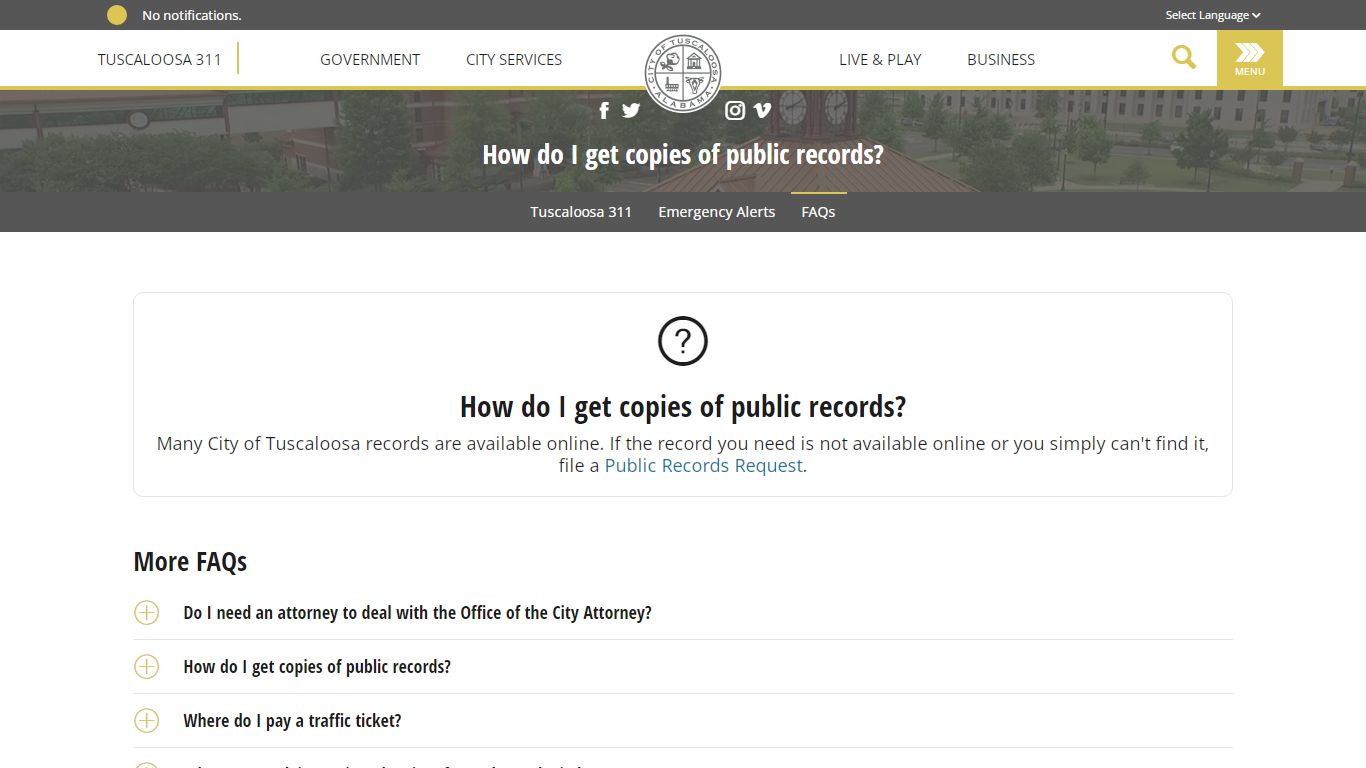Click 'Where do I pay a traffic ticket?'
Viewport: 1366px width, 768px height.
[292, 721]
